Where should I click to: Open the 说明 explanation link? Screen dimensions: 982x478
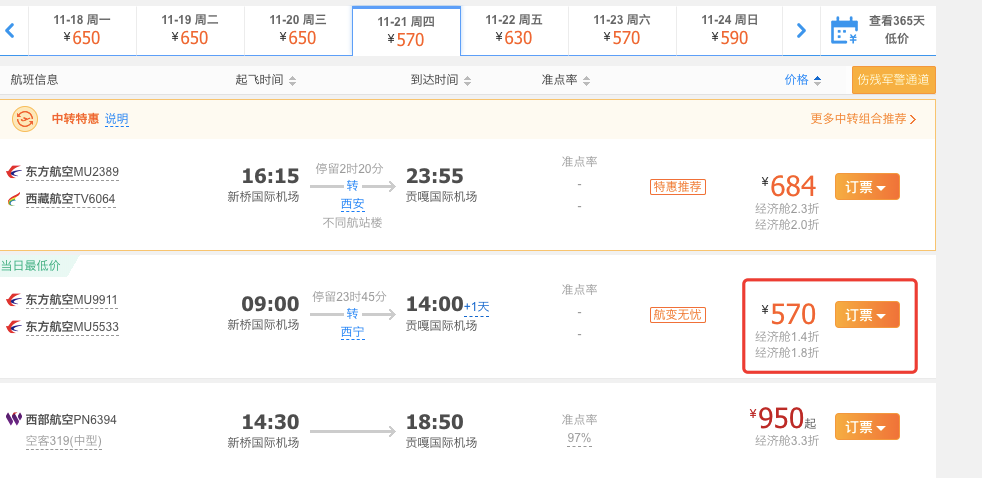pyautogui.click(x=116, y=119)
